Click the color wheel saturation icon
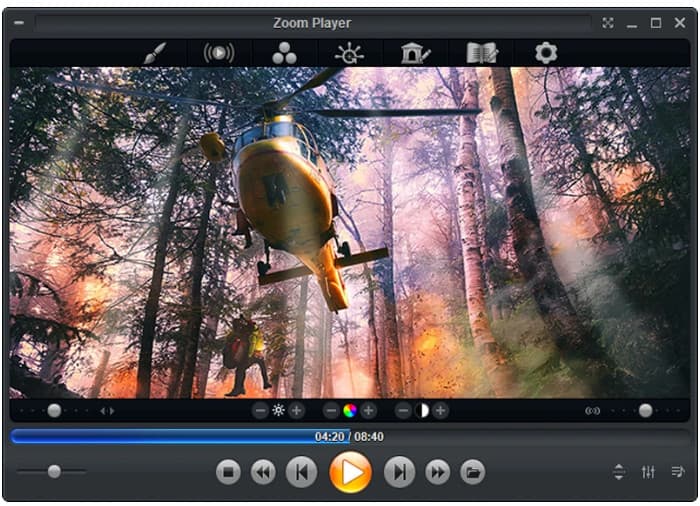700x506 pixels. (350, 410)
